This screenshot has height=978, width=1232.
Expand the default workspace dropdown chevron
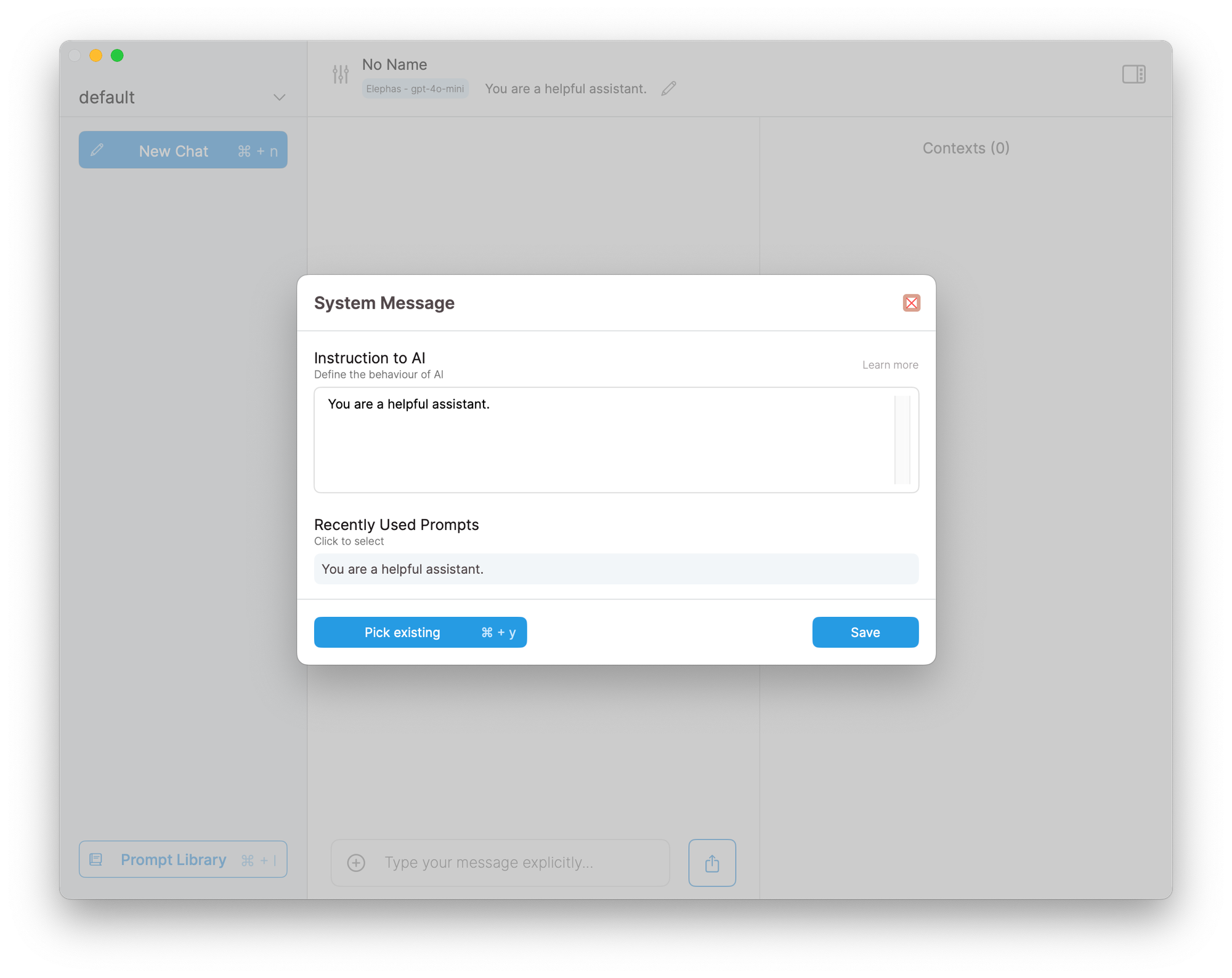click(x=279, y=97)
